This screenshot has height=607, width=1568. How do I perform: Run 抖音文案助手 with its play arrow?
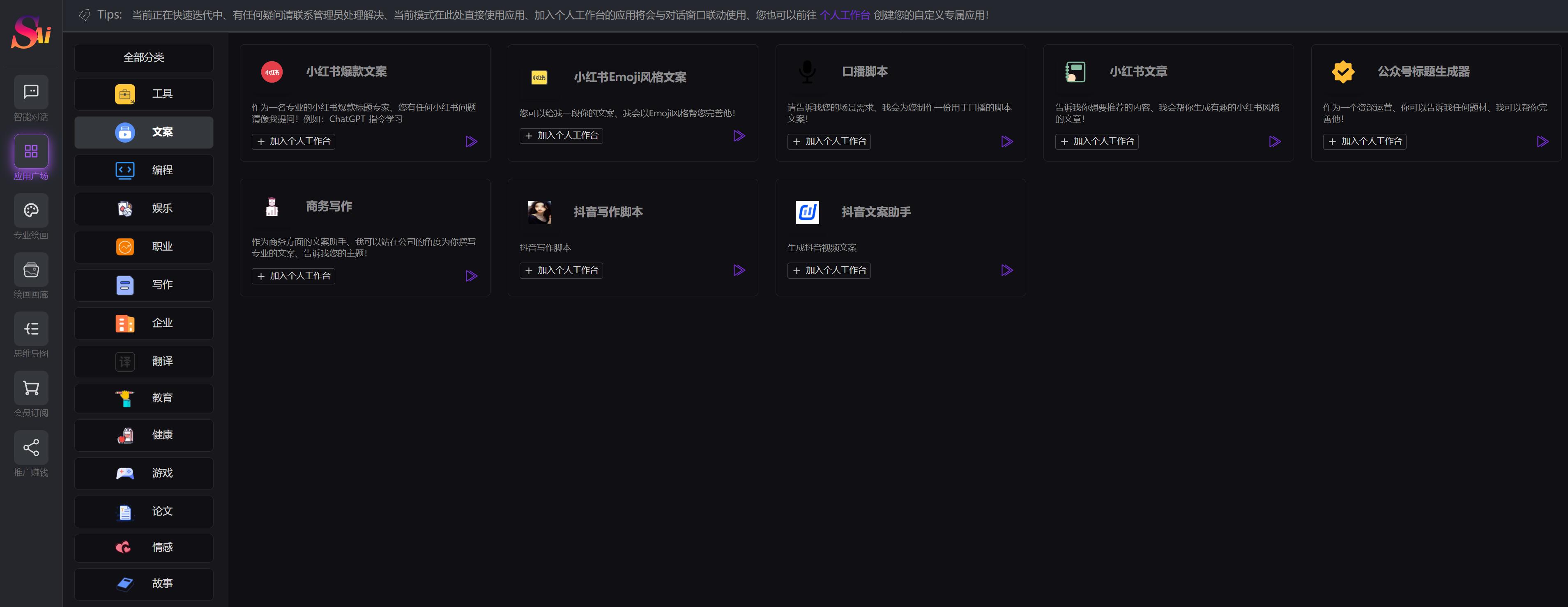(x=1007, y=270)
